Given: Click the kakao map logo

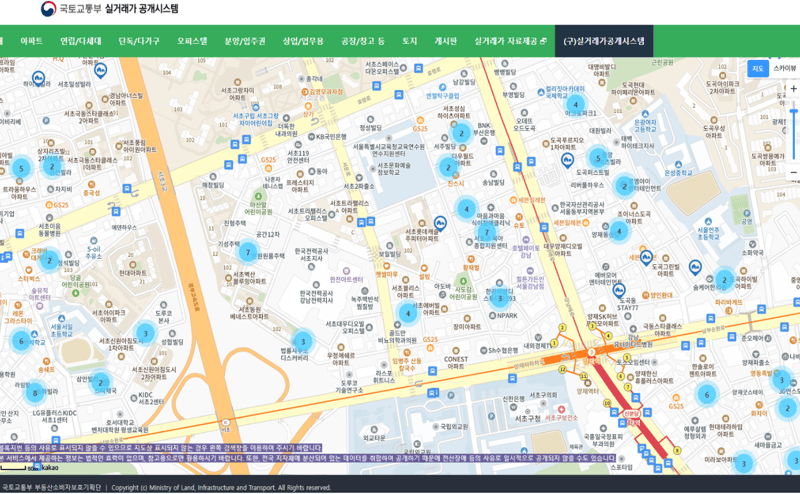Looking at the screenshot, I should 49,467.
